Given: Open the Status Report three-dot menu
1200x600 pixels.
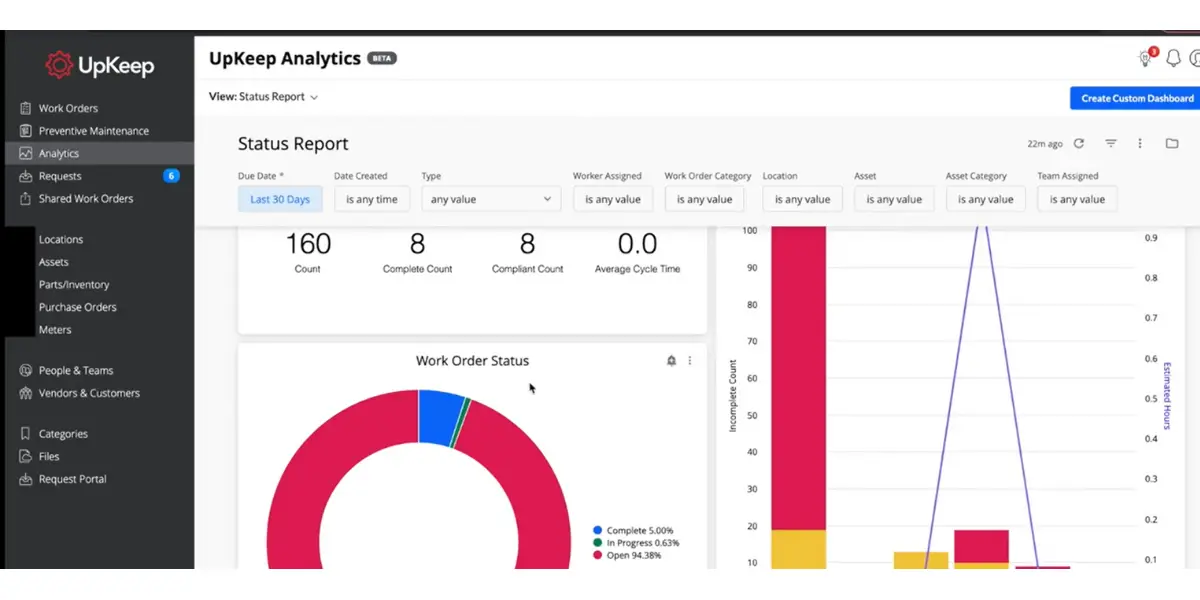Looking at the screenshot, I should click(1140, 144).
